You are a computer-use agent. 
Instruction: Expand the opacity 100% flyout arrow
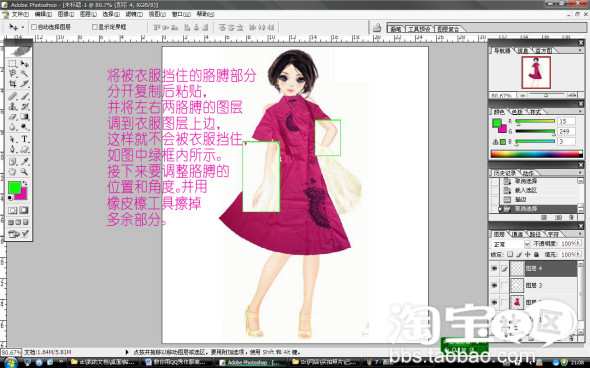pos(578,243)
